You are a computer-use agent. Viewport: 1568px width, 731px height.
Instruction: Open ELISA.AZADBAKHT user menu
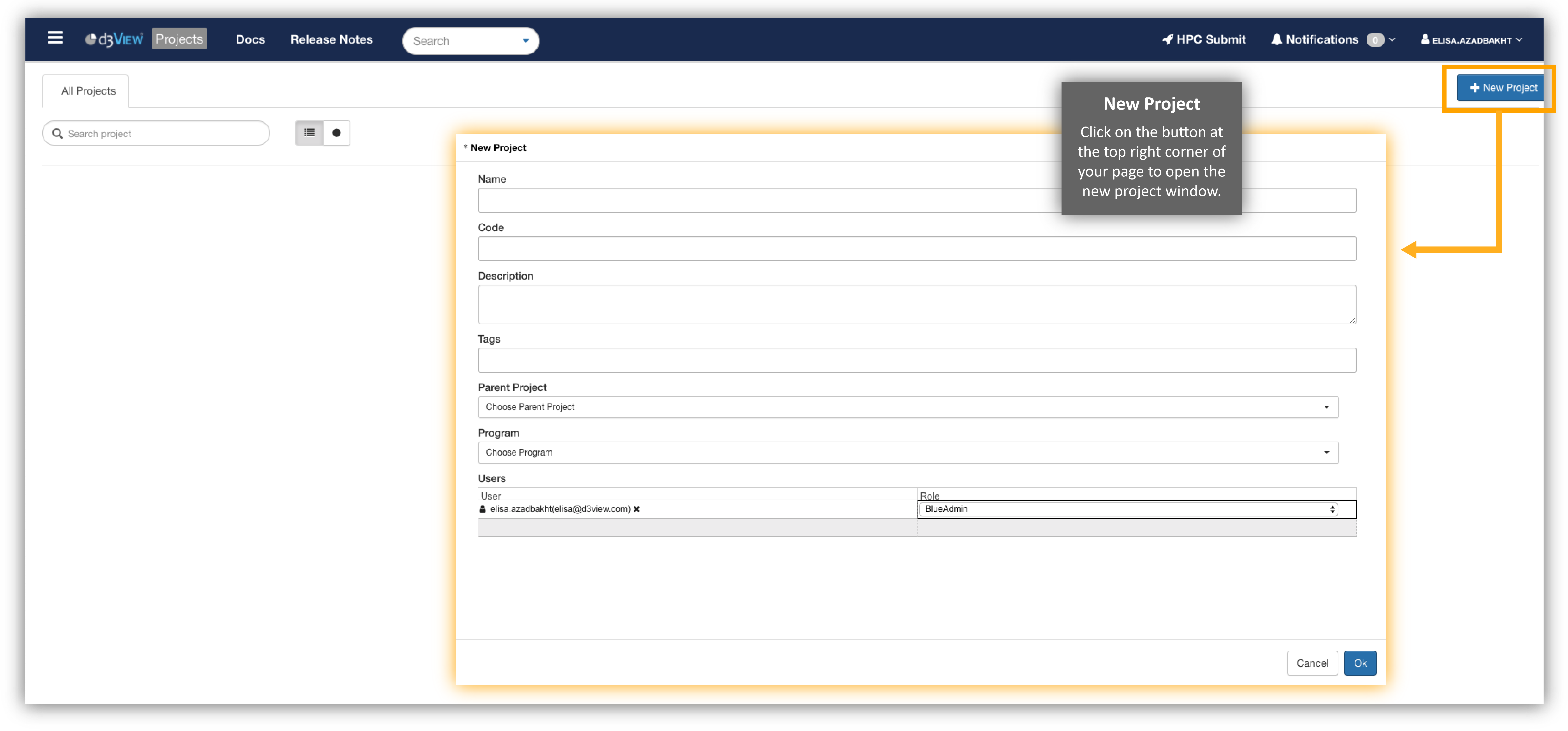(x=1471, y=40)
